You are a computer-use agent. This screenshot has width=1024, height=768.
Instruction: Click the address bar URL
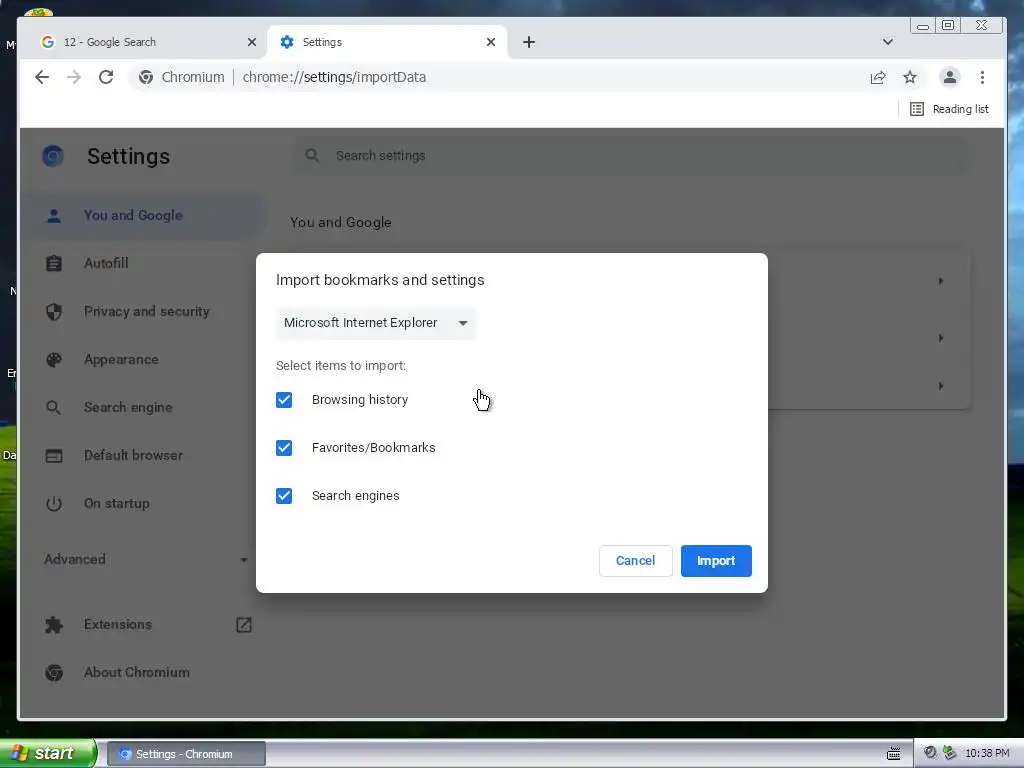tap(334, 77)
